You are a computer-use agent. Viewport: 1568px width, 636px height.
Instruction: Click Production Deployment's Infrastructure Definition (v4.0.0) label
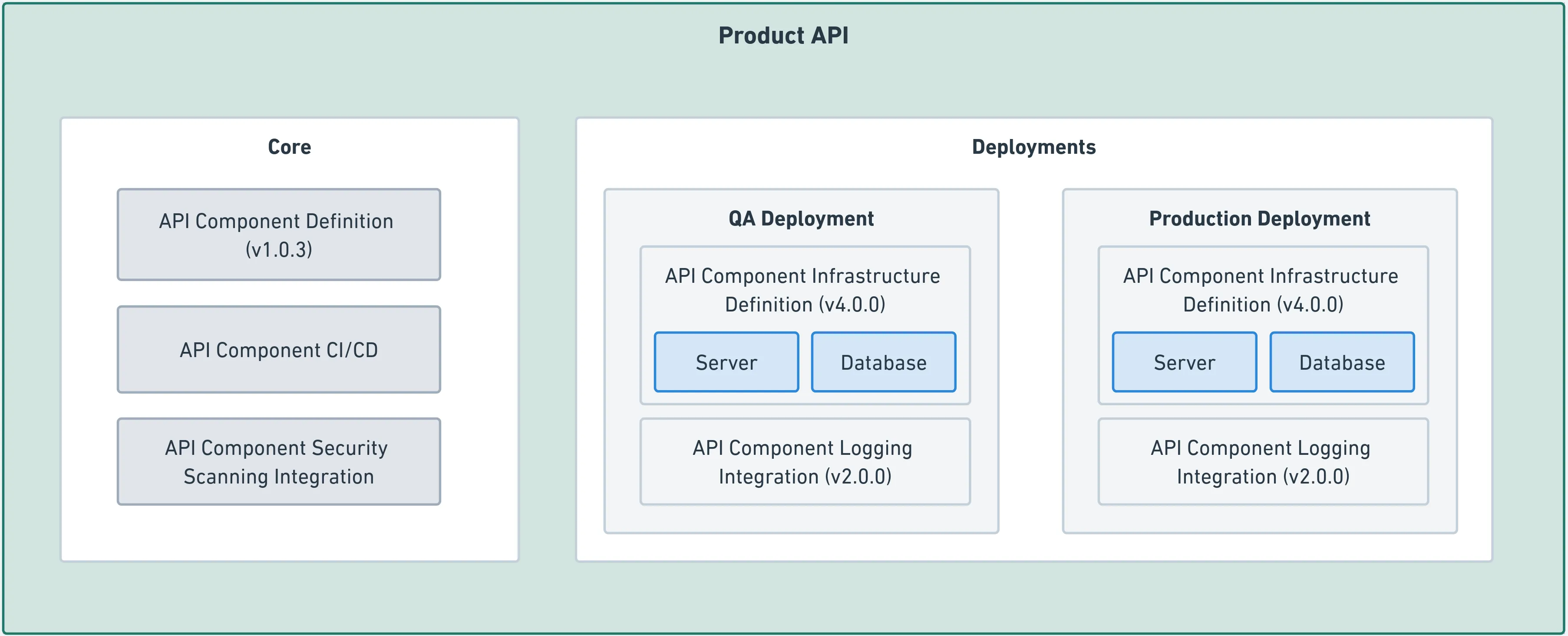[x=1261, y=290]
